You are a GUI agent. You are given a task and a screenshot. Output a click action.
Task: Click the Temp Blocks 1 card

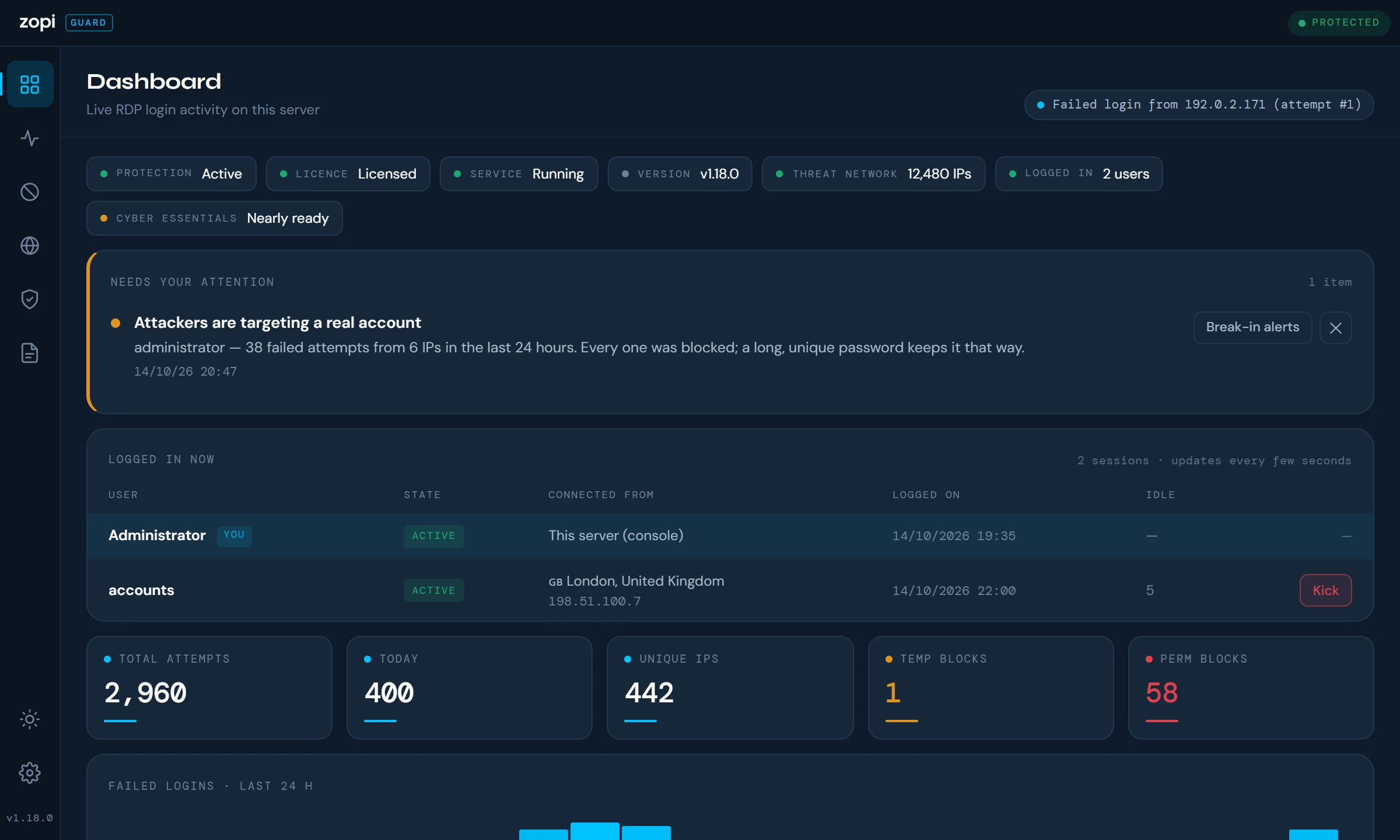pos(991,688)
